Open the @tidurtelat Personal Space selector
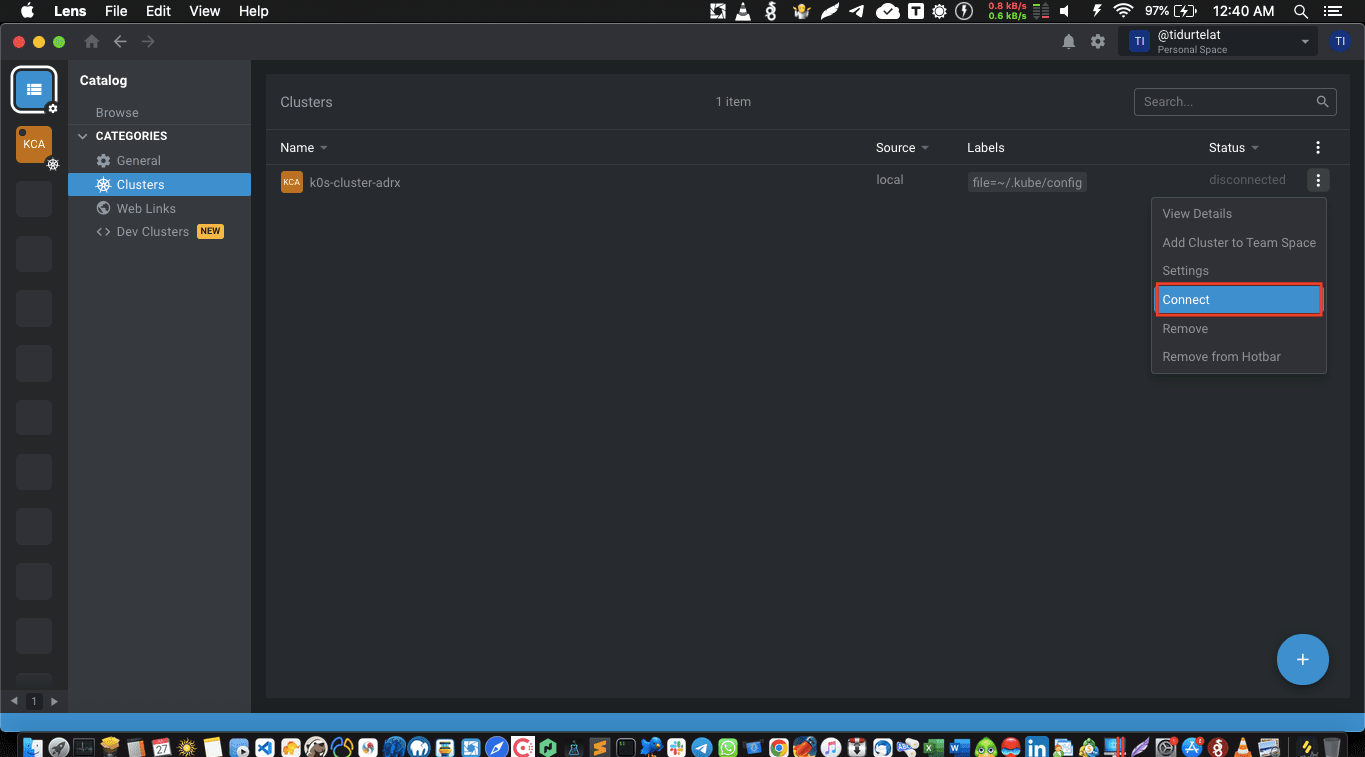Image resolution: width=1365 pixels, height=757 pixels. pyautogui.click(x=1219, y=41)
